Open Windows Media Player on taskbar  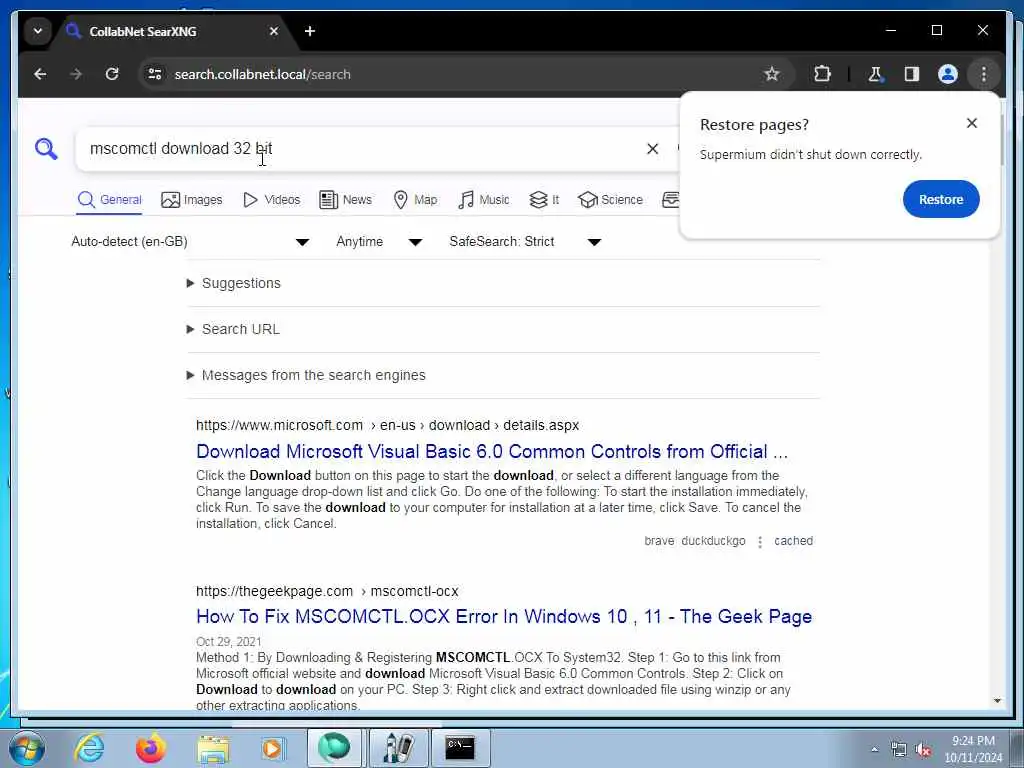(x=272, y=748)
